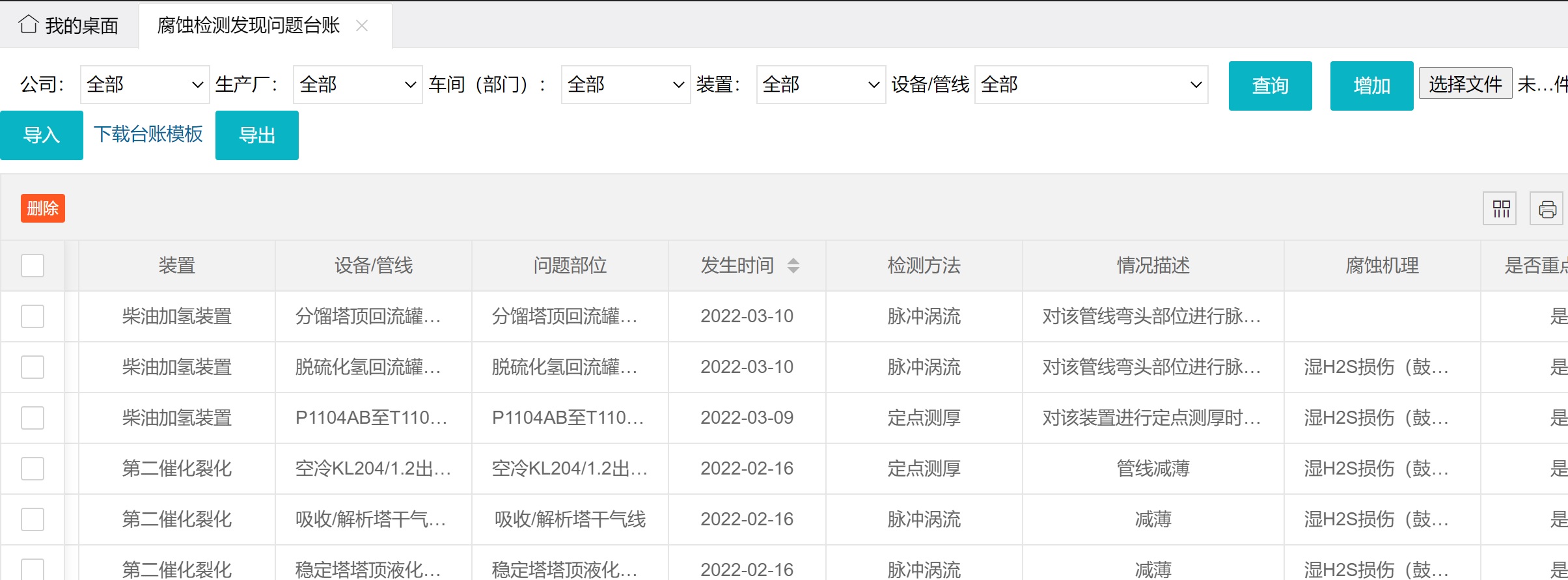
Task: Expand the 生产厂 dropdown
Action: [357, 85]
